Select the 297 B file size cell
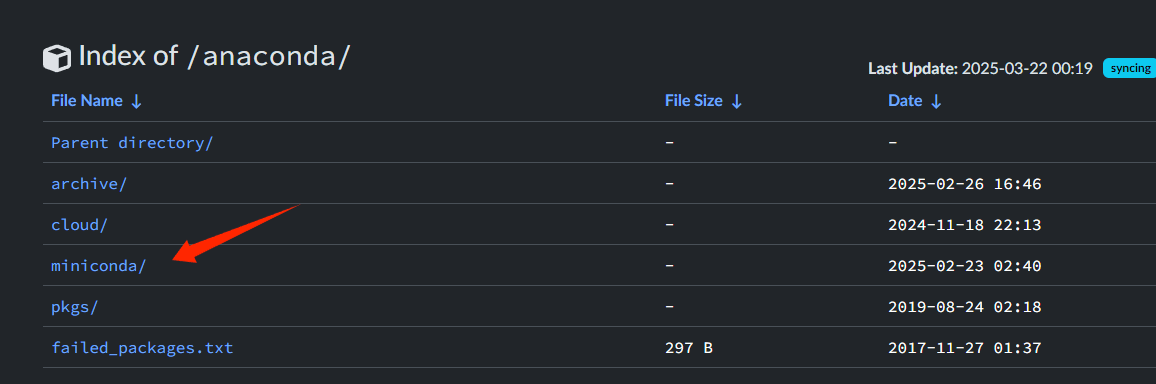 (689, 348)
